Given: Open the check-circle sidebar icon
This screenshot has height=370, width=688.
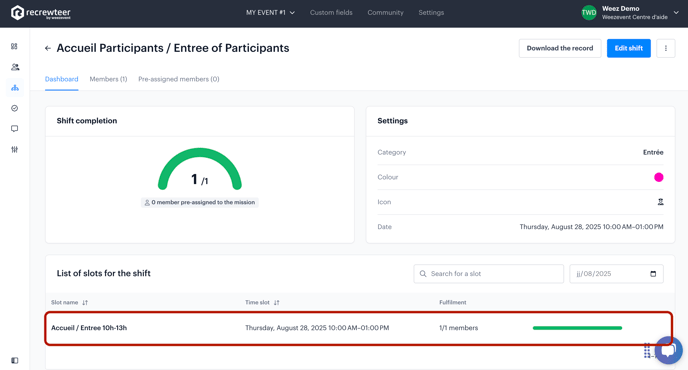Looking at the screenshot, I should [14, 108].
